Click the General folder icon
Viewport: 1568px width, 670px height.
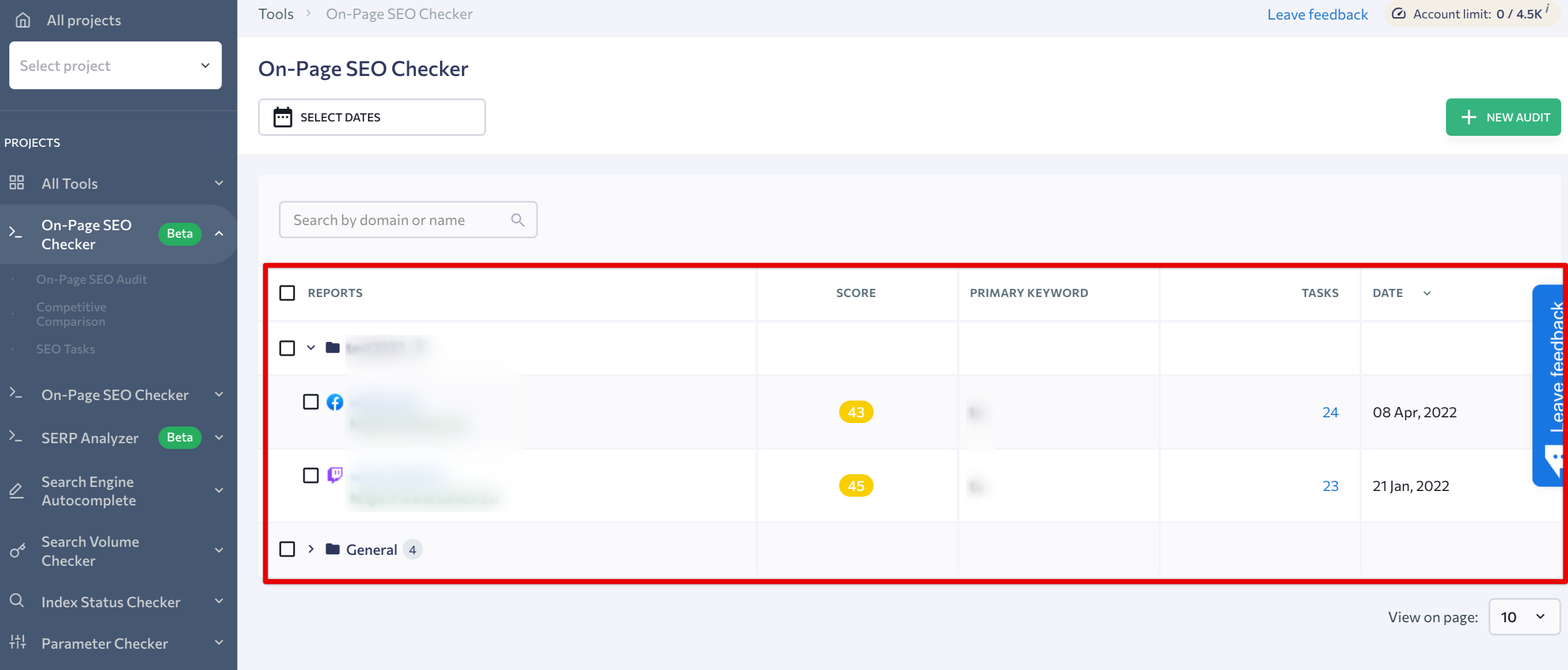click(332, 549)
